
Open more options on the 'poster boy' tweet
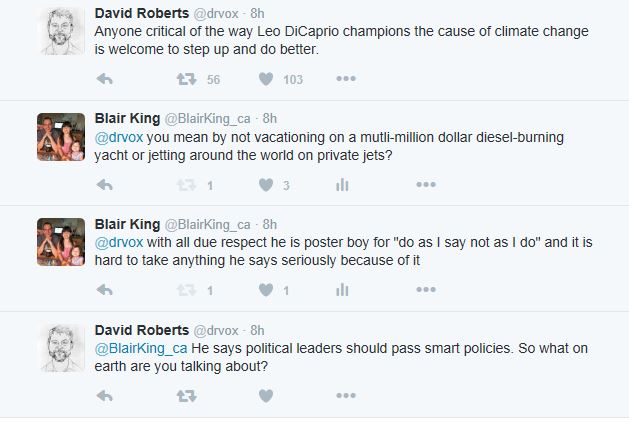click(x=425, y=291)
